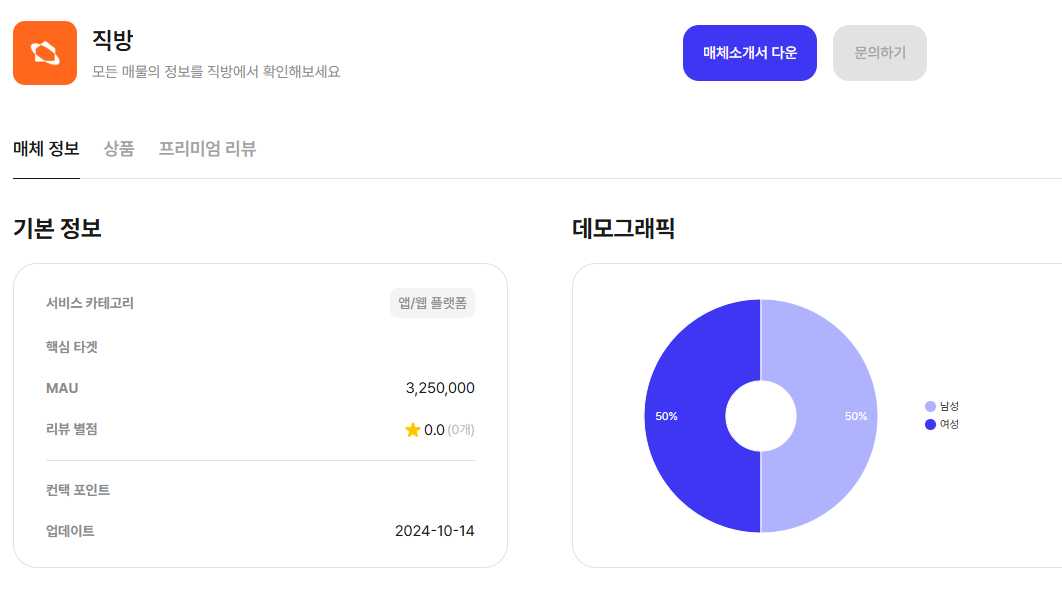Switch to the 매체 정보 tab
The height and width of the screenshot is (599, 1062).
click(x=46, y=149)
